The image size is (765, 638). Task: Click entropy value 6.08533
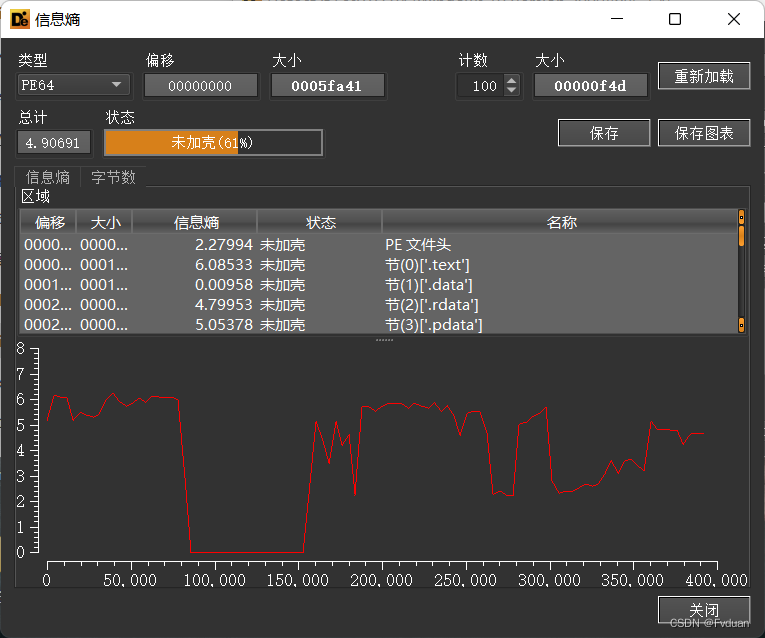[223, 265]
